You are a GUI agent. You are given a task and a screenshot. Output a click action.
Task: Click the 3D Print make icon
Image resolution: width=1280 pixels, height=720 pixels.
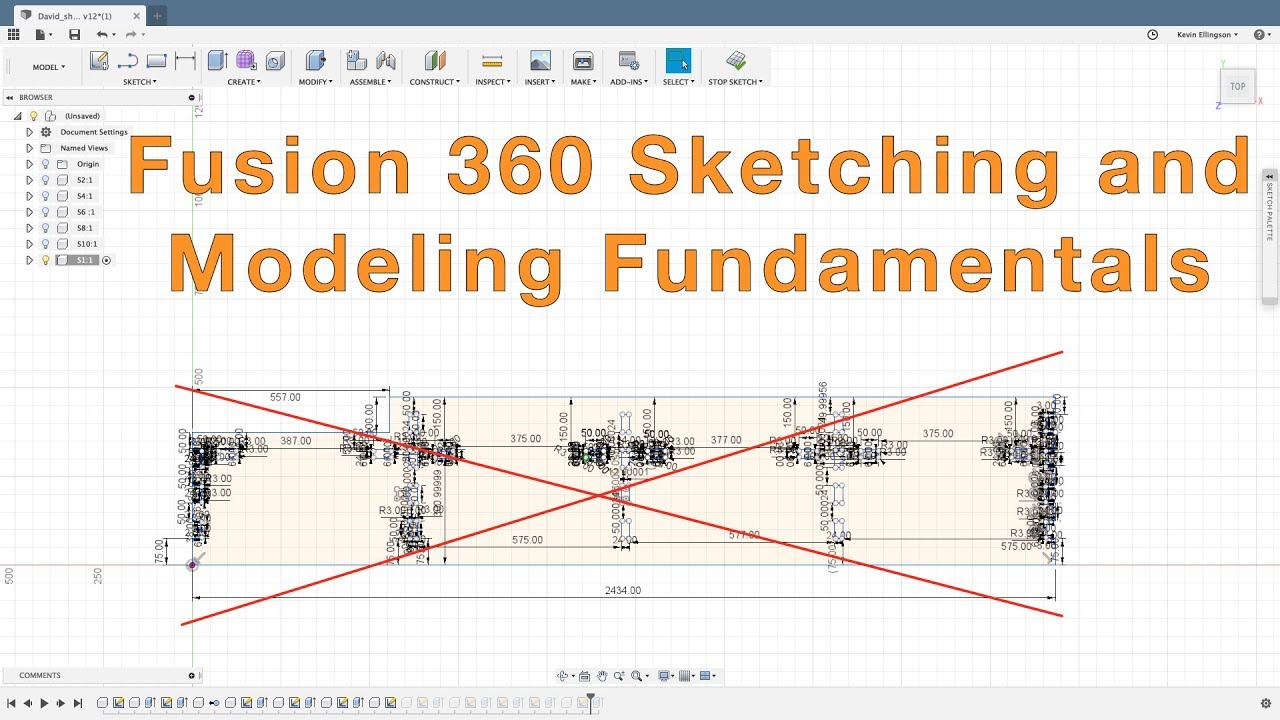click(x=583, y=61)
